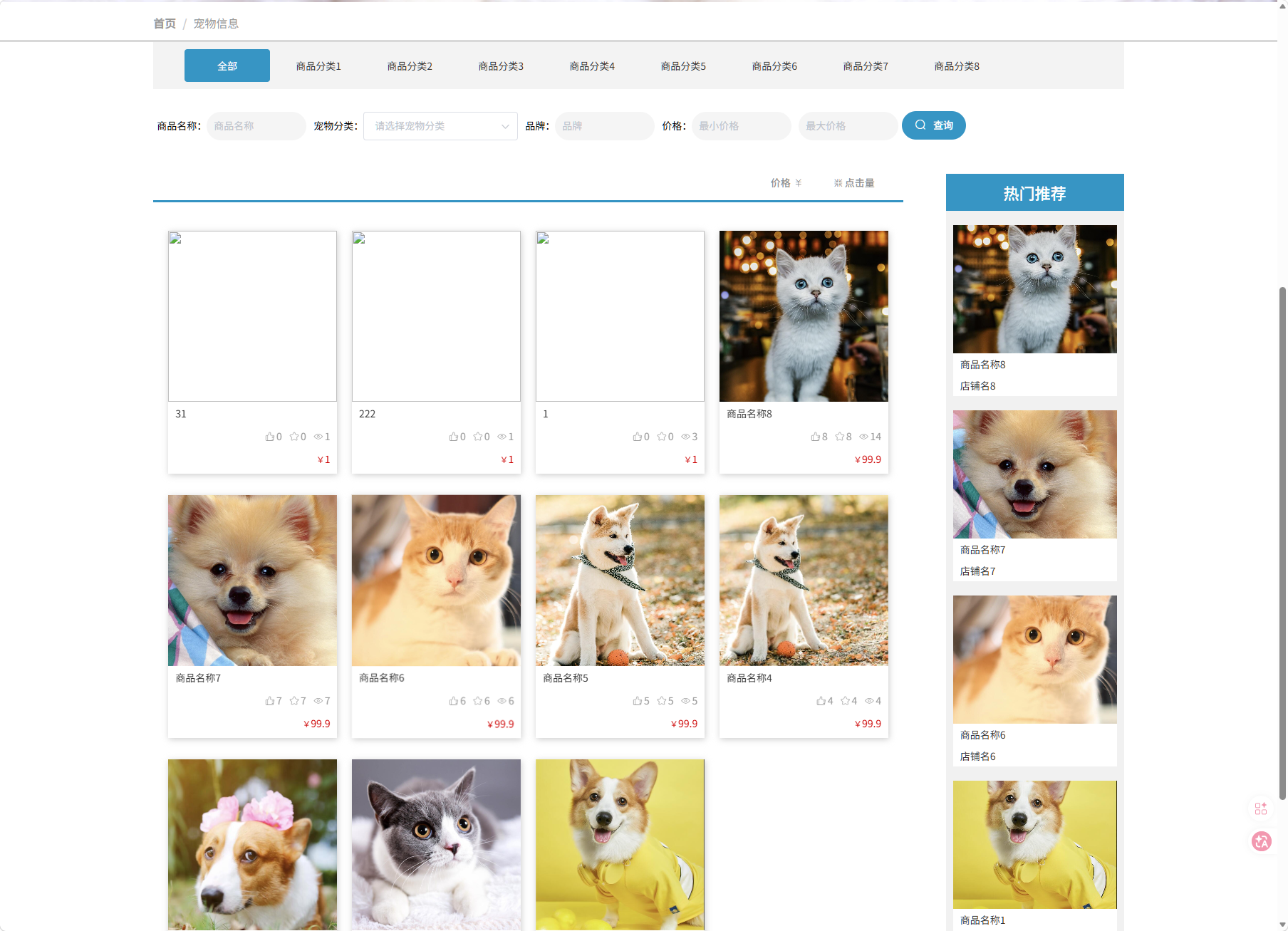Click the 最小价格 input field
Screen dimensions: 1288x931
[742, 126]
